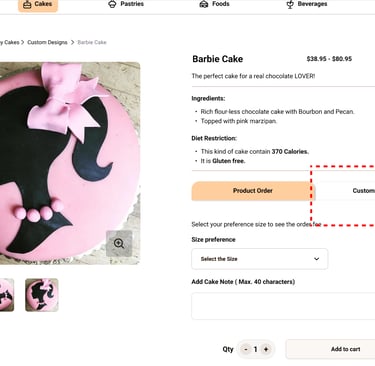The width and height of the screenshot is (375, 366).
Task: Click the Cakes breadcrumb link
Action: [x=9, y=42]
